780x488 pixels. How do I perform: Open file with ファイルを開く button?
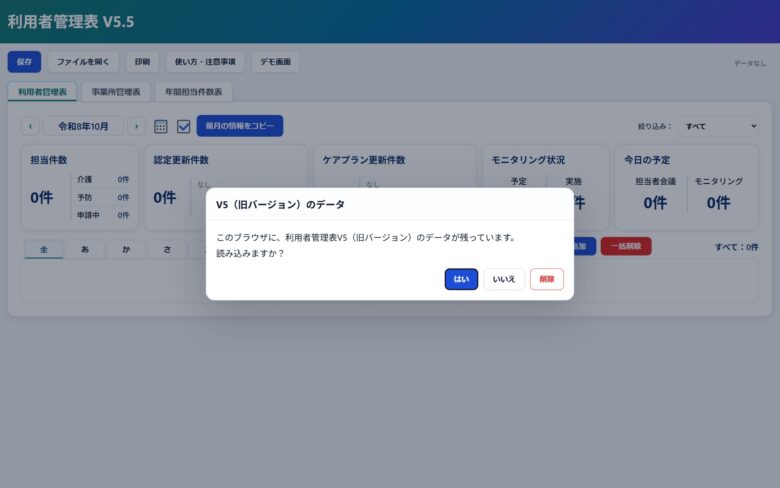[83, 62]
